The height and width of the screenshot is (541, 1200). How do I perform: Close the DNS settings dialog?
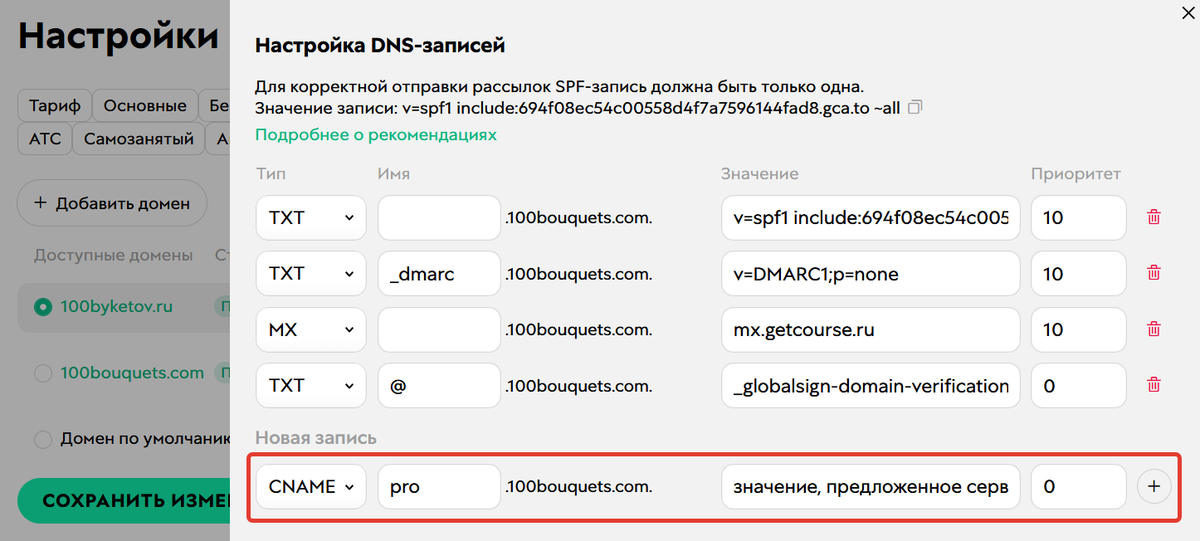coord(1187,12)
